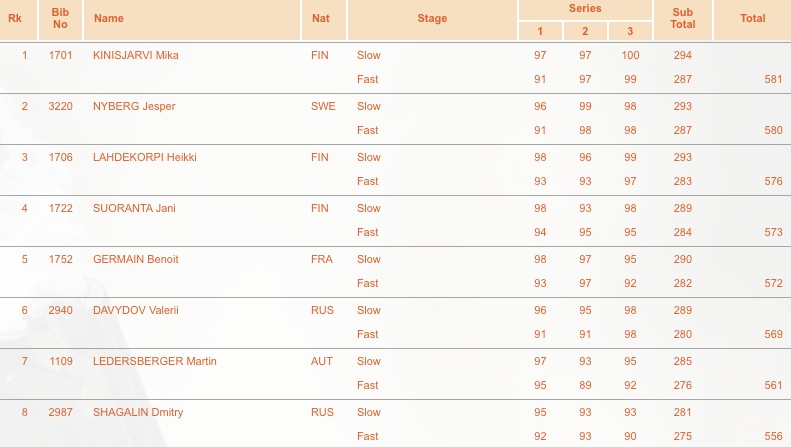Click LEDERSBERGER Martin's name
This screenshot has width=791, height=447.
(155, 361)
